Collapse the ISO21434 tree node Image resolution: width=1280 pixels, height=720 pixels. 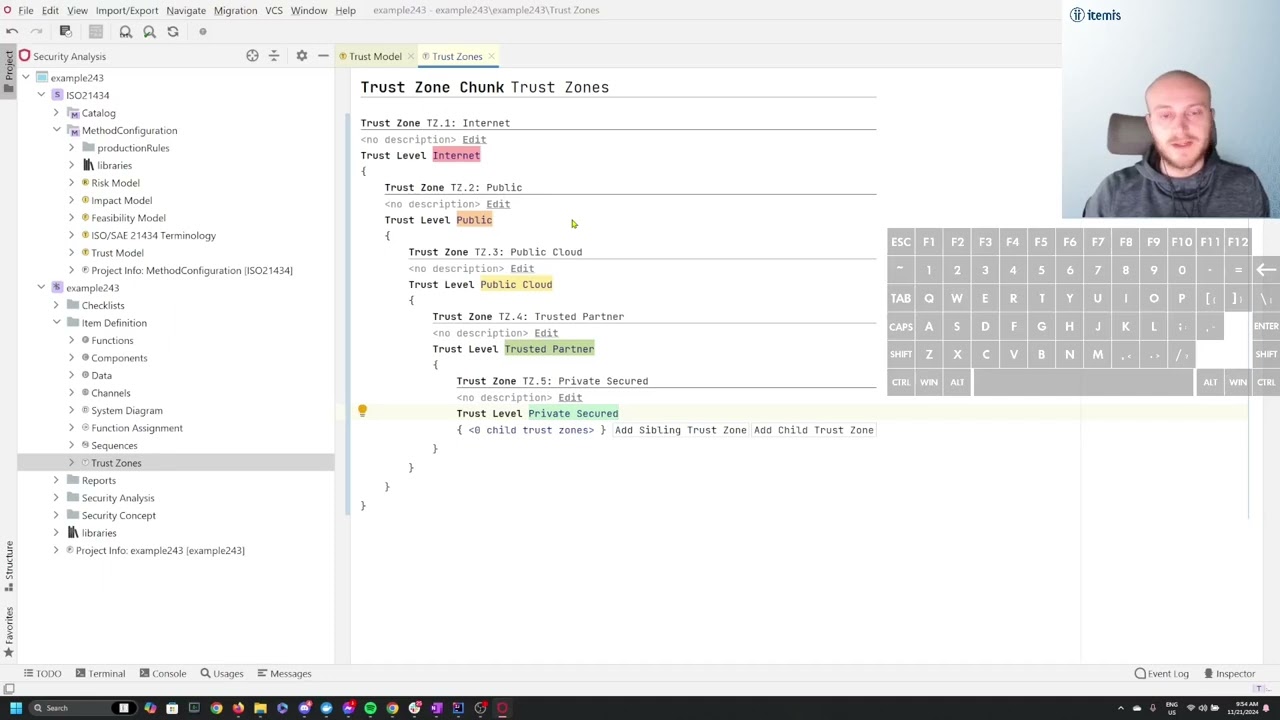click(x=41, y=95)
